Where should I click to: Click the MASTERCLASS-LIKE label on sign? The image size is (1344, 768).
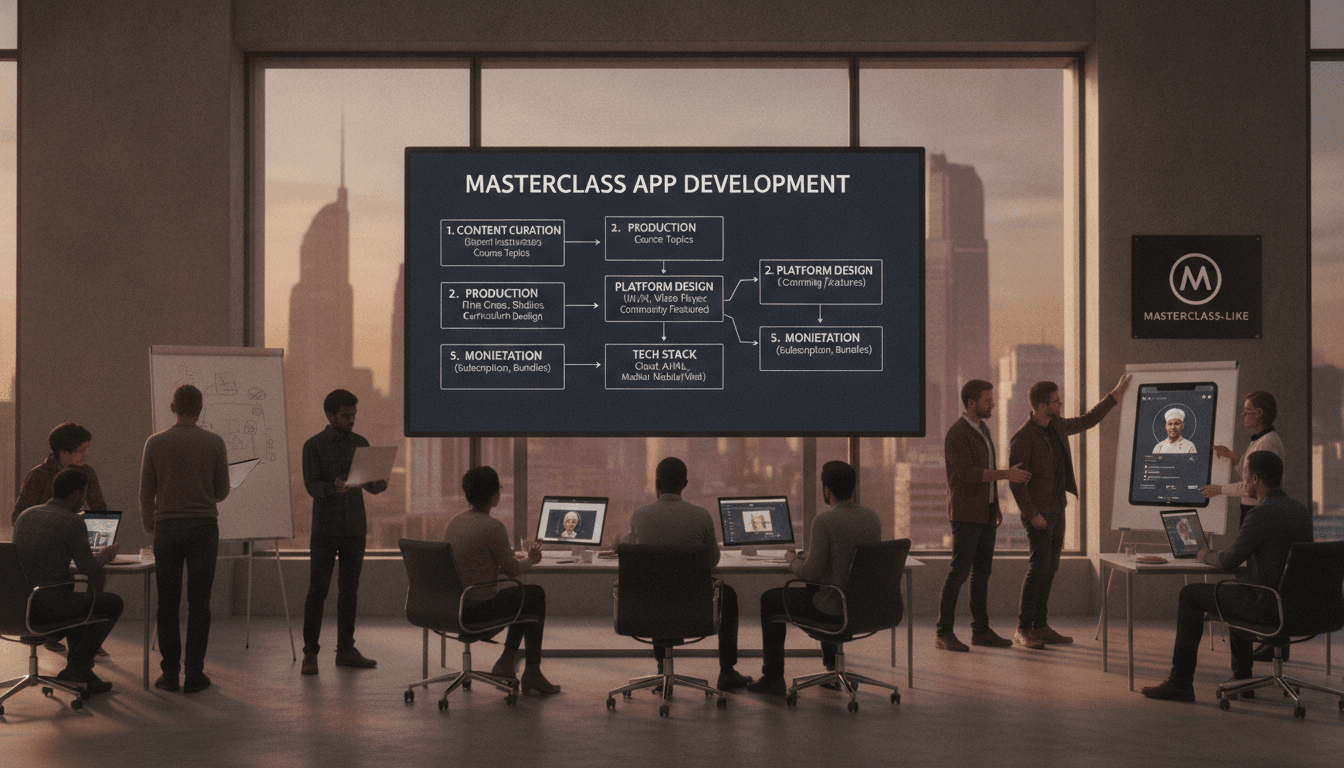point(1195,317)
